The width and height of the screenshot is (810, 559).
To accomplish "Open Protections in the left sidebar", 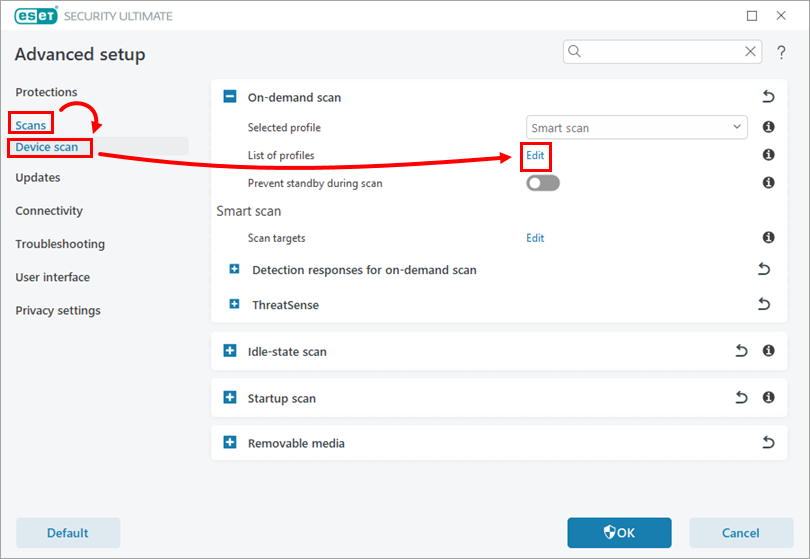I will pos(46,92).
